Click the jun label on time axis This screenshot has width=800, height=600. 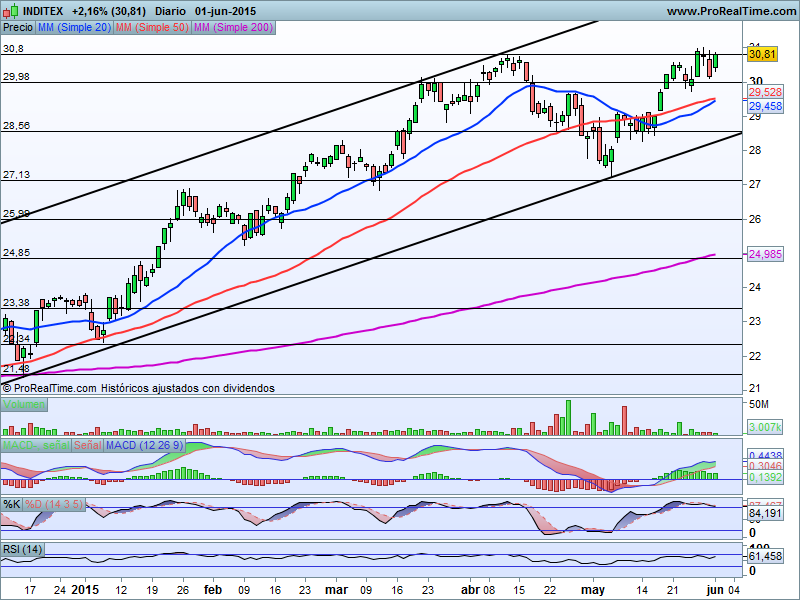715,590
